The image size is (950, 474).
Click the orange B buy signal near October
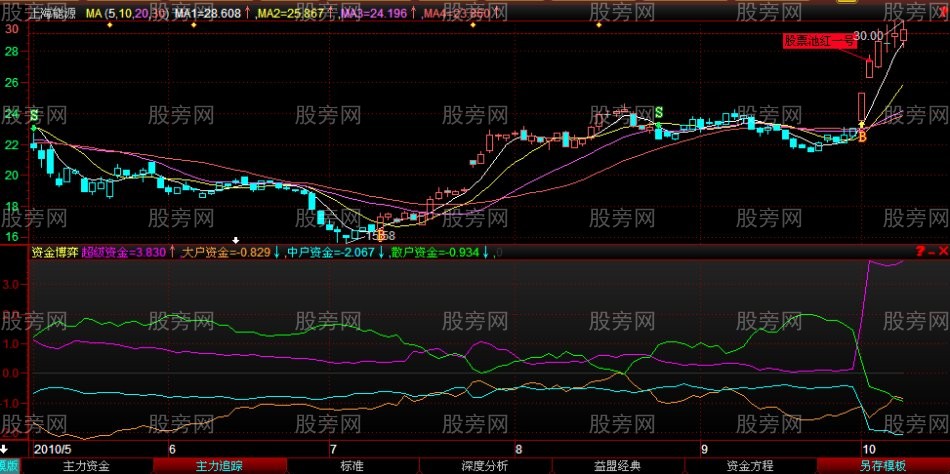(862, 136)
